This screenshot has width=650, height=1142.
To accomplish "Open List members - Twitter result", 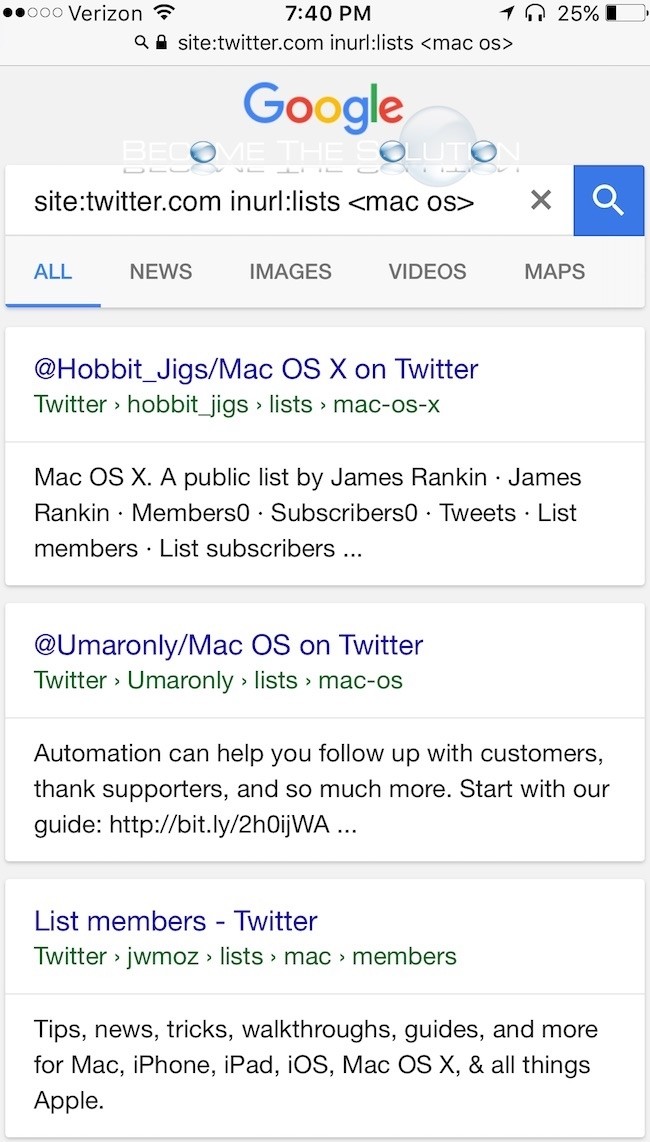I will [x=176, y=921].
